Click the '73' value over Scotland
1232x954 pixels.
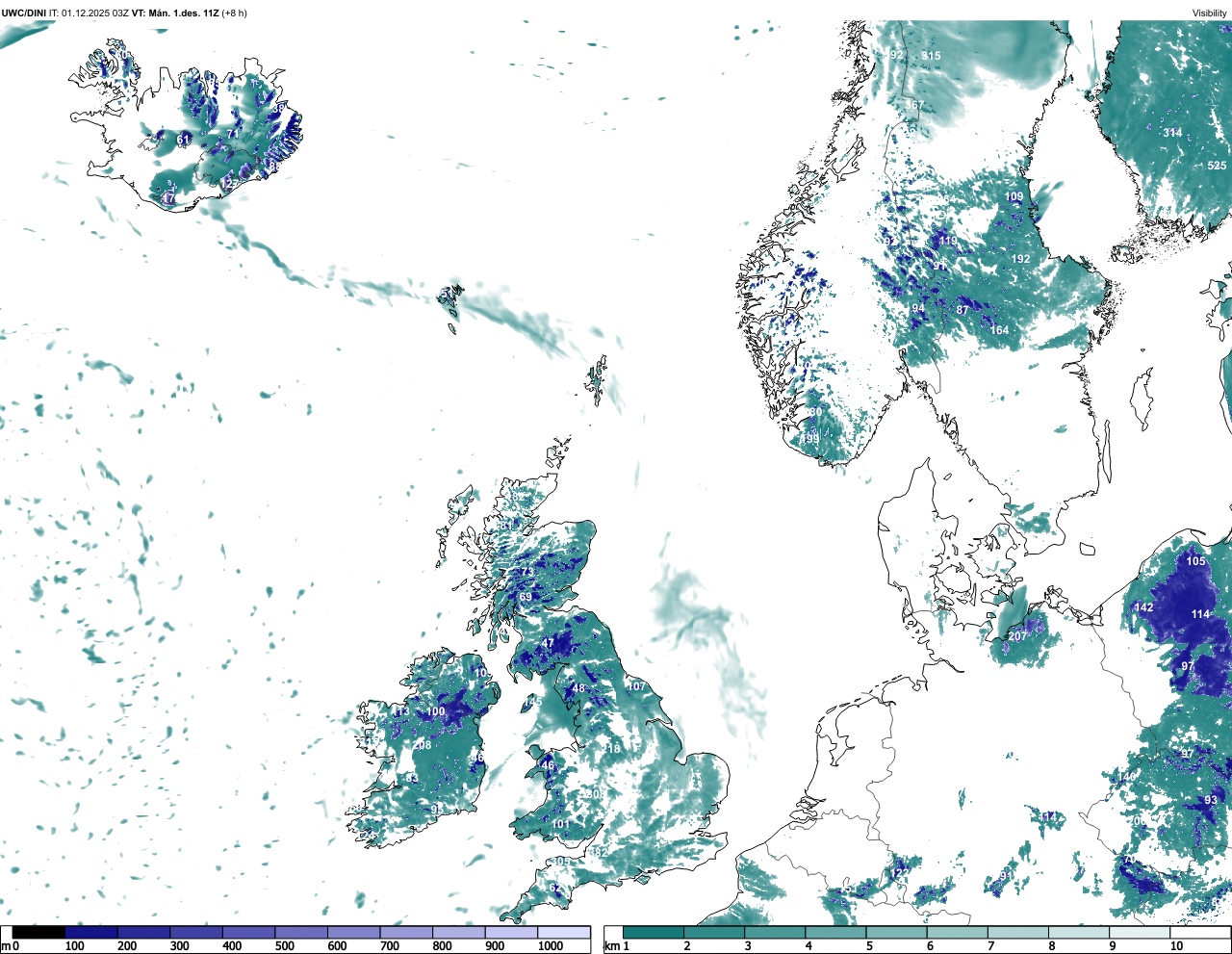point(526,573)
